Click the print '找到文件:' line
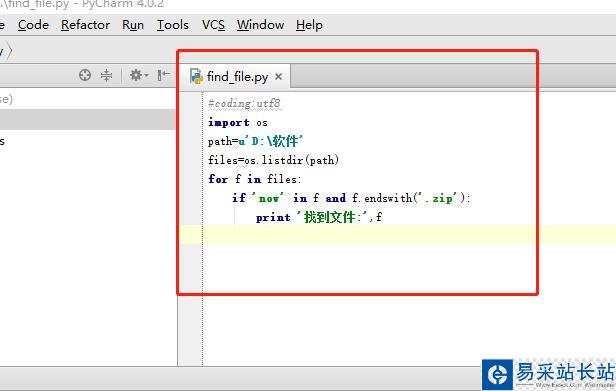The image size is (616, 391). (319, 217)
